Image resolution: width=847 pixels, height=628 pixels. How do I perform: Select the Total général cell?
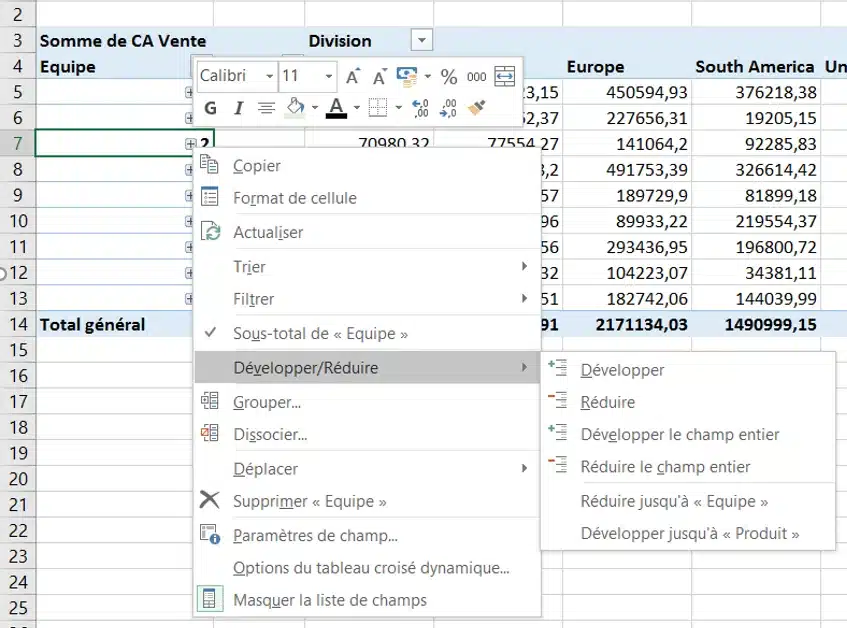115,325
